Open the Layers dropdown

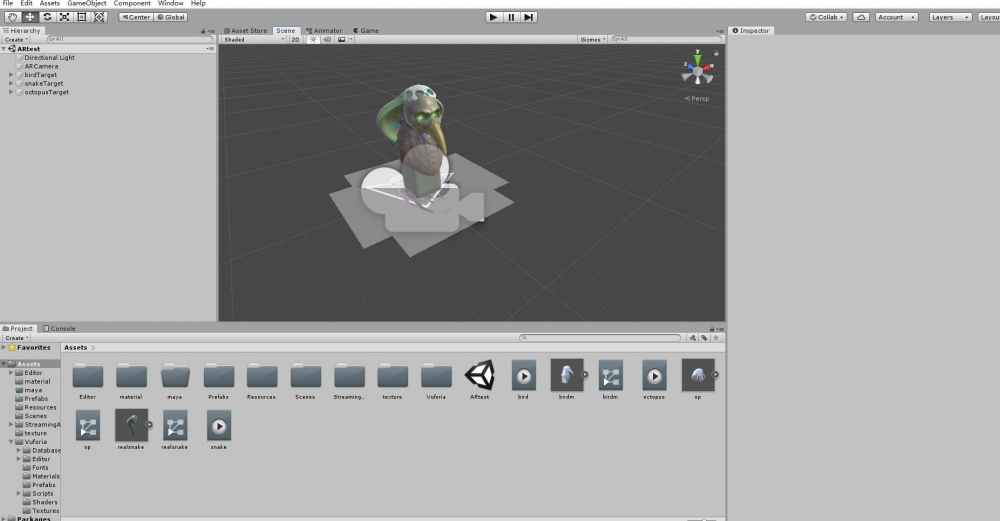click(950, 17)
